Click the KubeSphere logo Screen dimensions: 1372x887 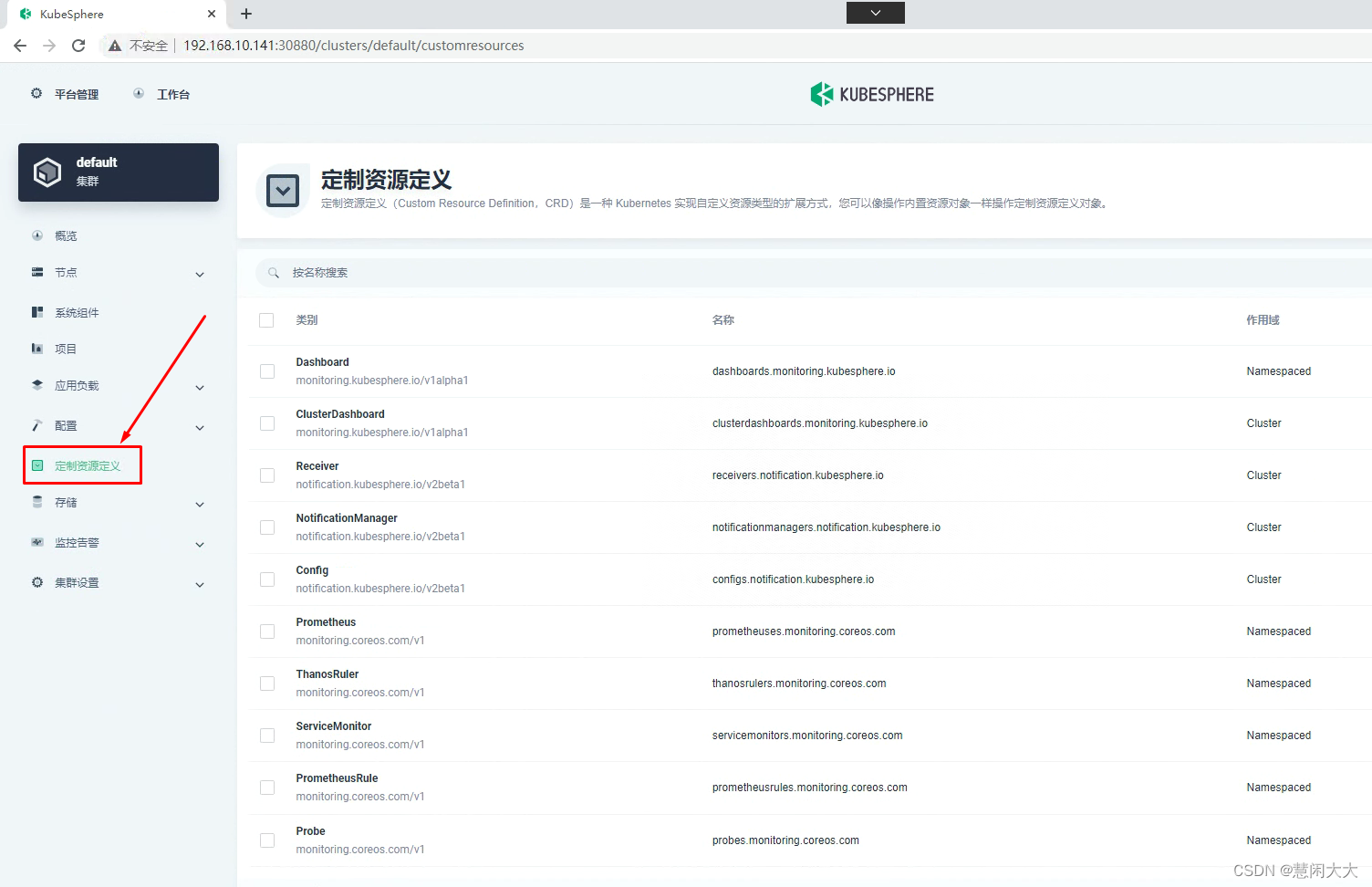(872, 94)
